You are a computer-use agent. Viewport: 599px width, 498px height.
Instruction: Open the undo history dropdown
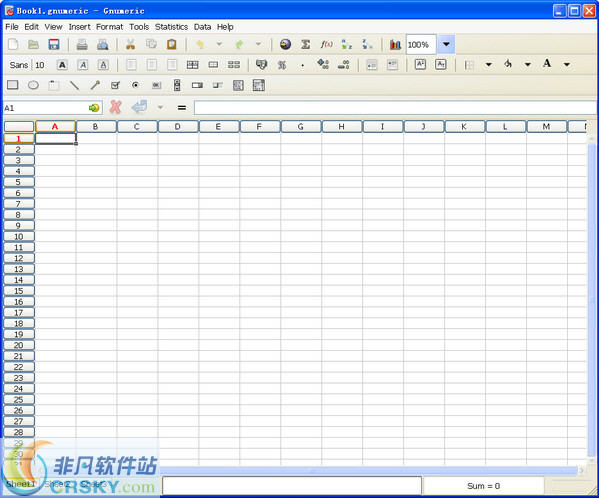pyautogui.click(x=219, y=44)
